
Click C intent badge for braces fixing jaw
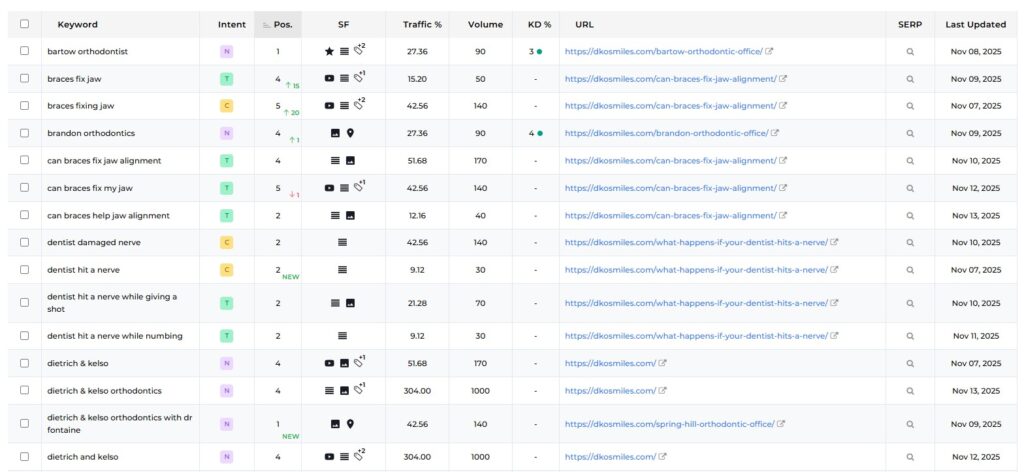[x=226, y=106]
